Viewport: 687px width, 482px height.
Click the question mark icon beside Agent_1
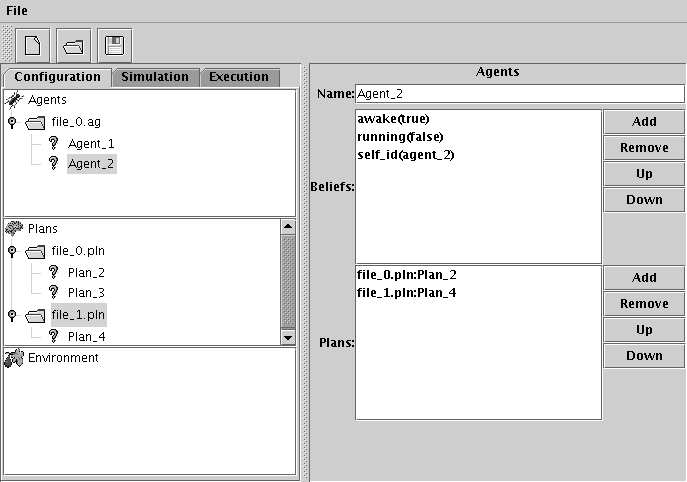(x=54, y=144)
